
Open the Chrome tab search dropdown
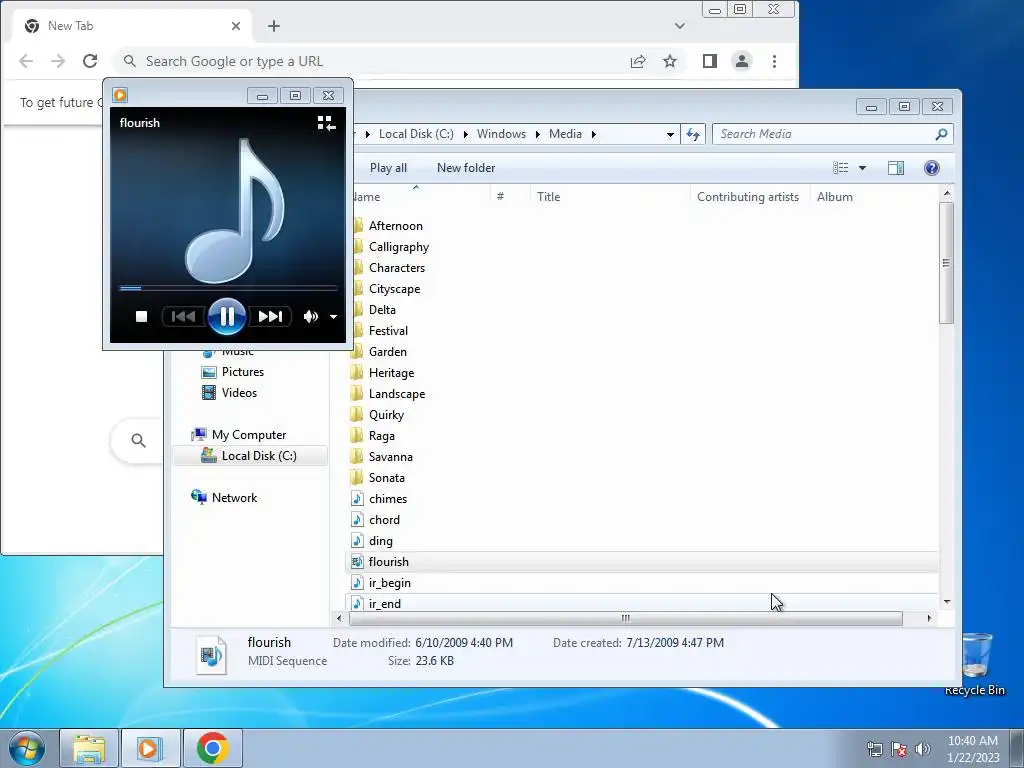(x=680, y=26)
